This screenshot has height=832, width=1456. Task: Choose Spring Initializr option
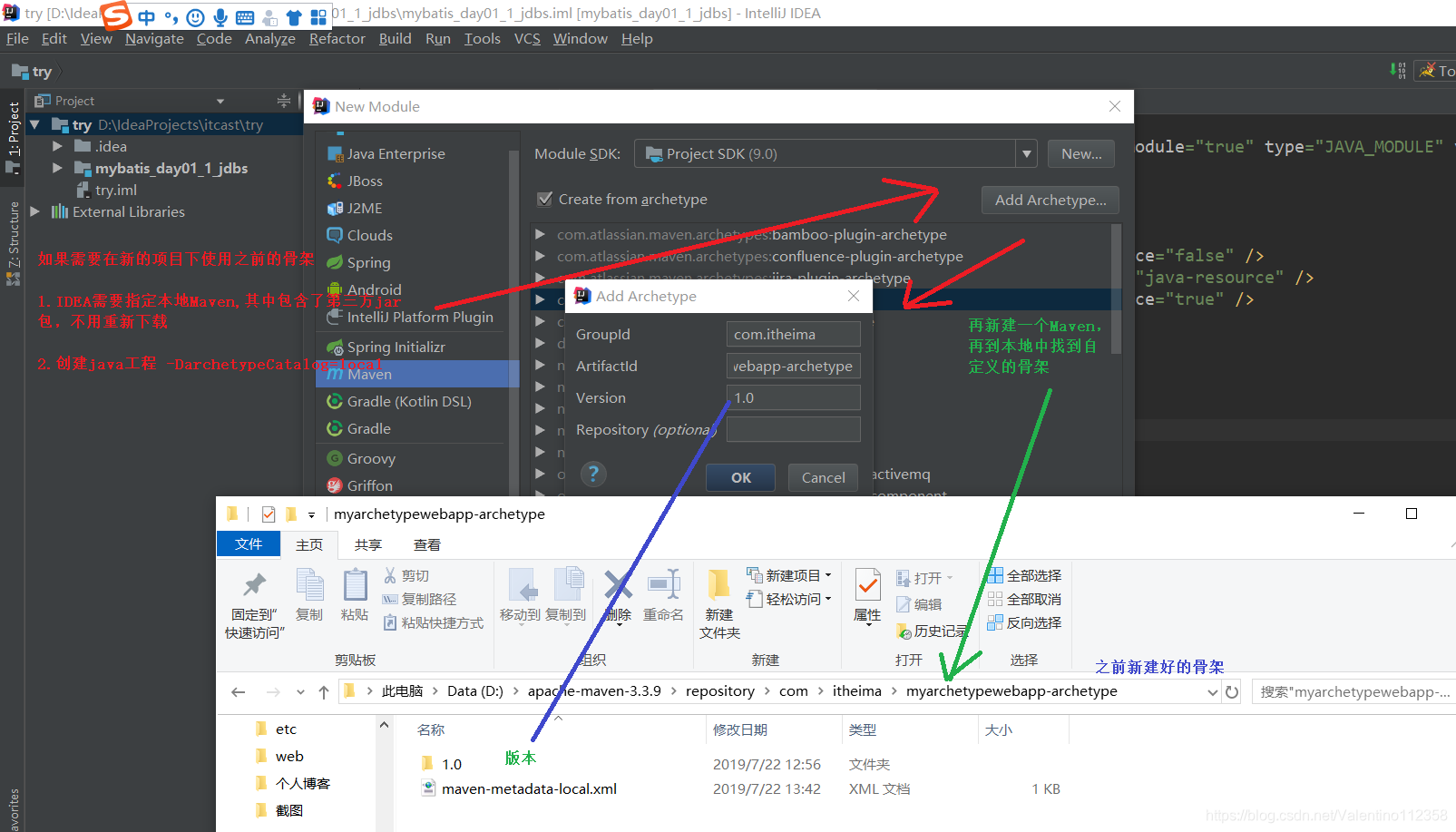[x=386, y=347]
